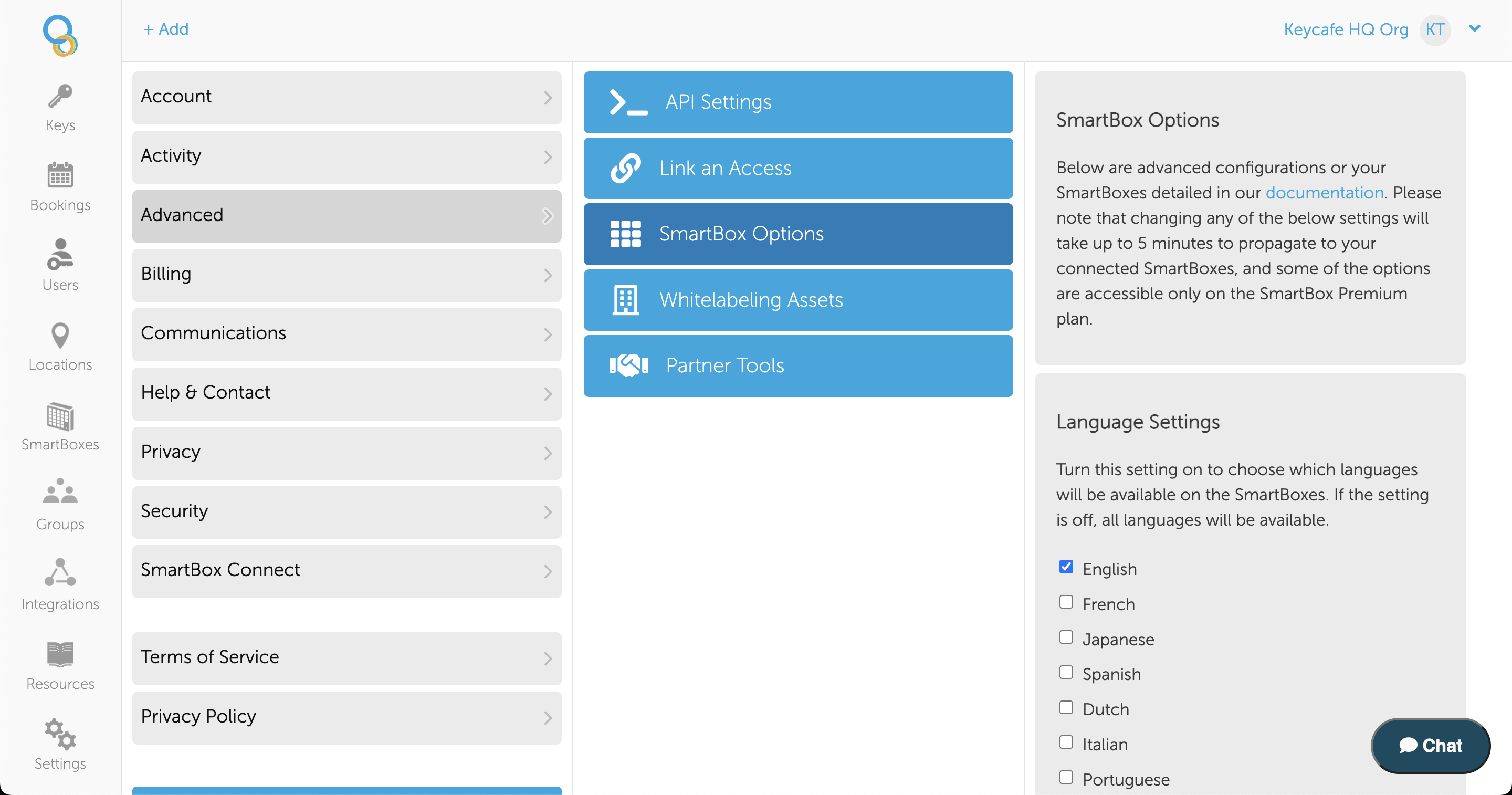Click the Partner Tools handshake icon
The width and height of the screenshot is (1512, 795).
point(628,366)
